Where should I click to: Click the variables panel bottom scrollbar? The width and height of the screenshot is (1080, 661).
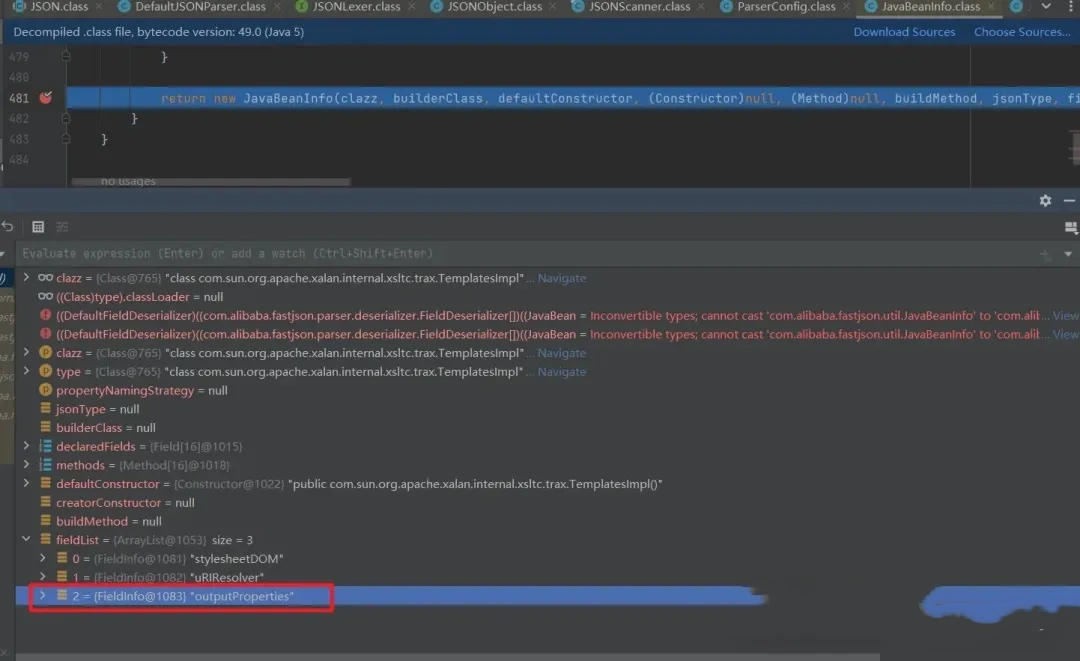click(x=448, y=657)
